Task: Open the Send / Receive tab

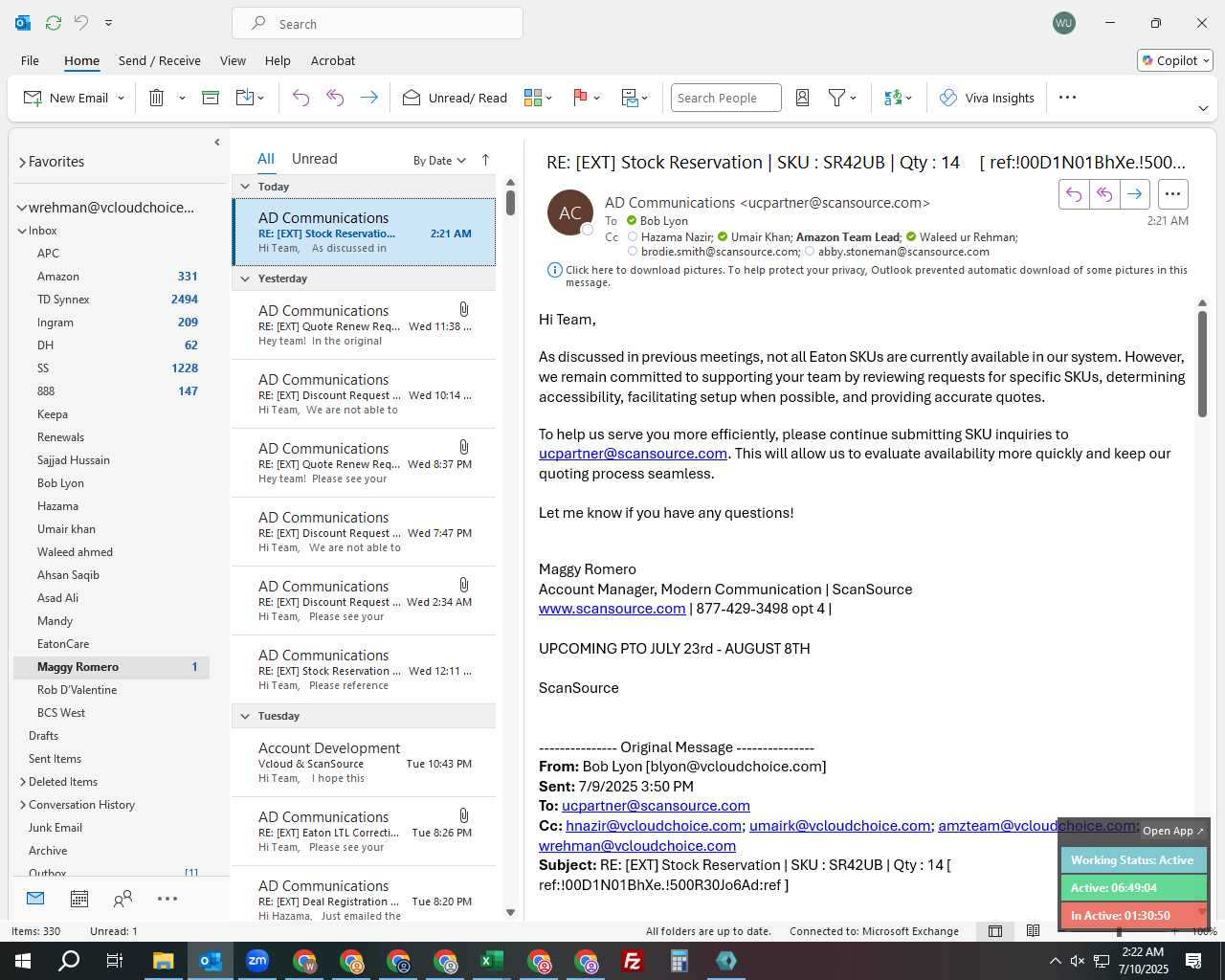Action: tap(160, 60)
